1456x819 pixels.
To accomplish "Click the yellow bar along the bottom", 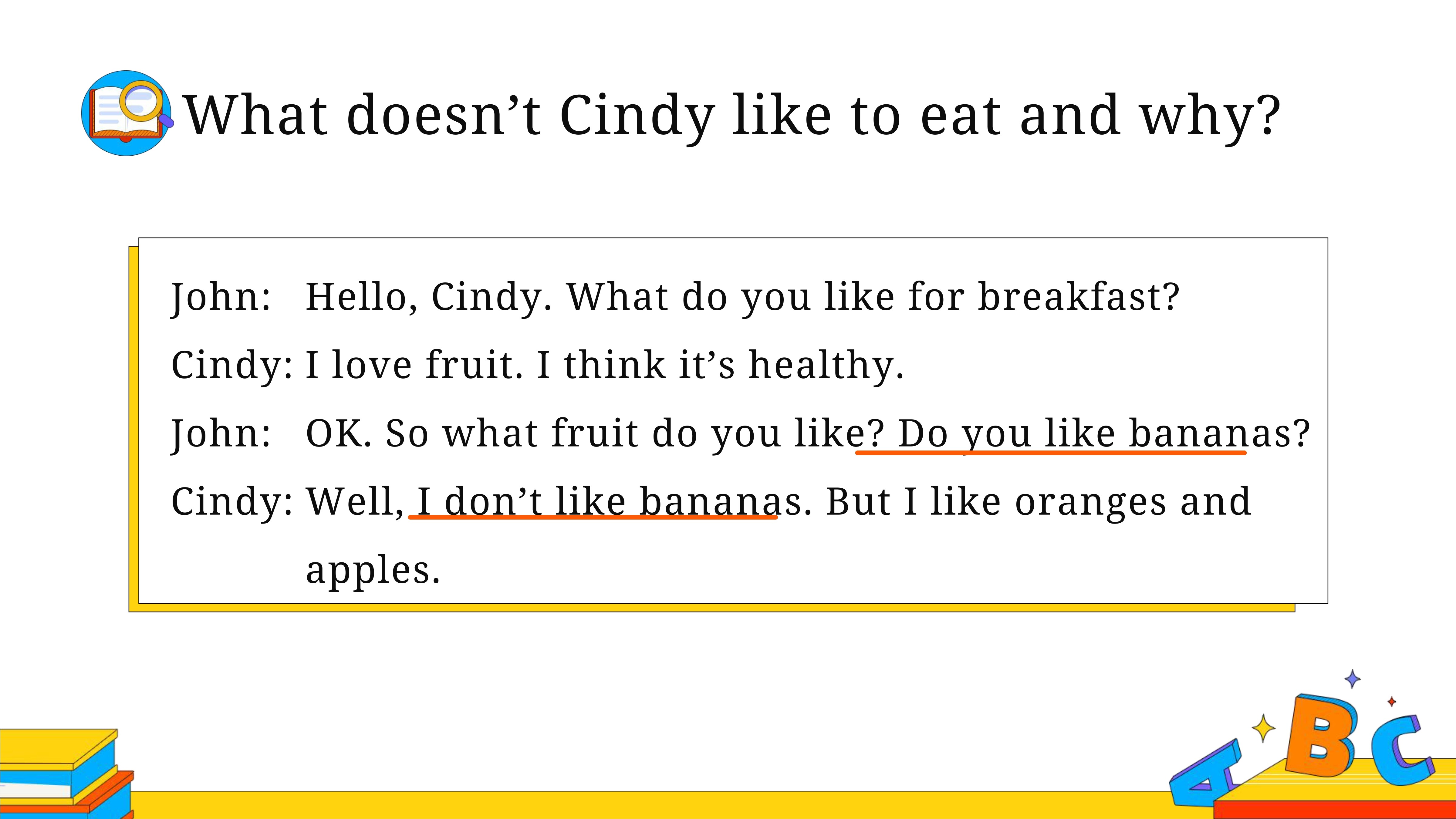I will pos(650,805).
